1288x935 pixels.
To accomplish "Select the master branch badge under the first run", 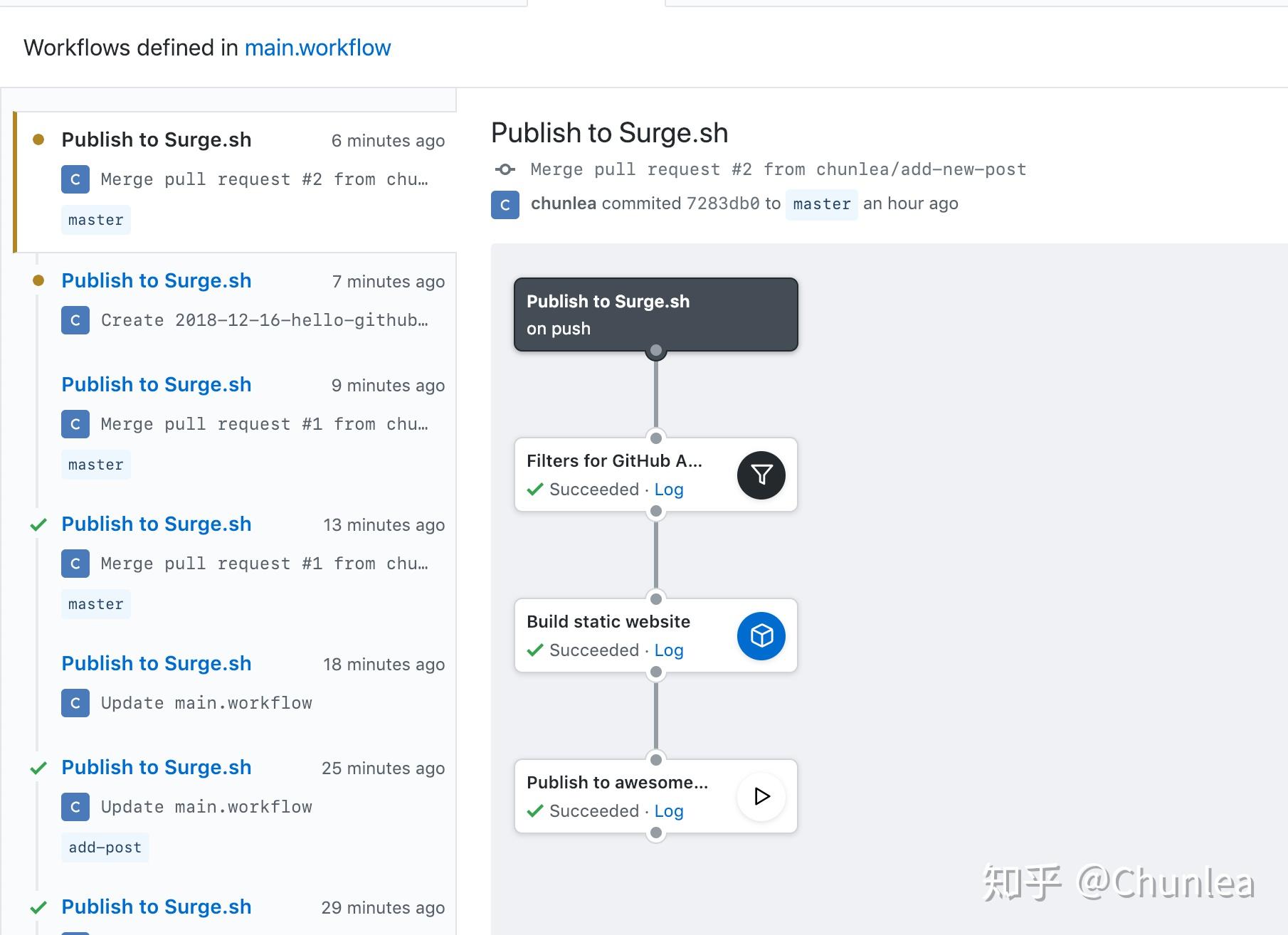I will (x=95, y=219).
